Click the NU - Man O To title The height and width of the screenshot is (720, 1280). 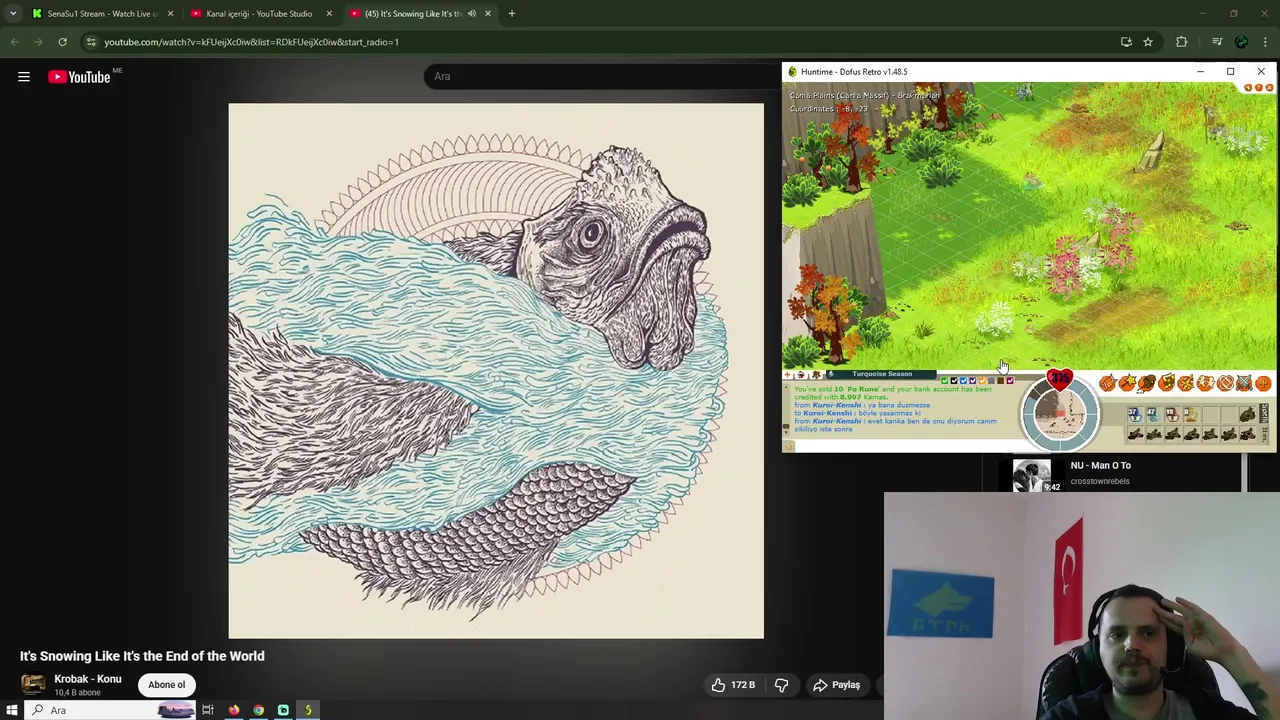1101,465
